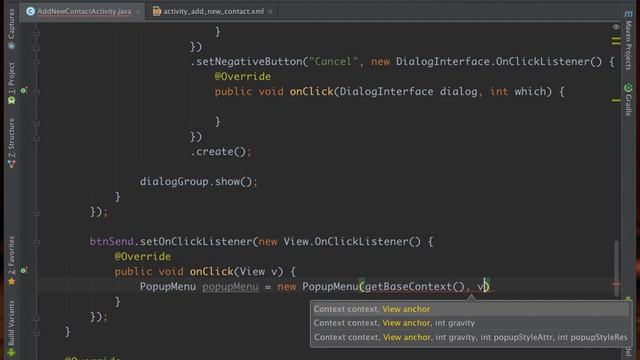Image resolution: width=640 pixels, height=360 pixels.
Task: Click 'View.OnClickListener()' text
Action: (352, 242)
